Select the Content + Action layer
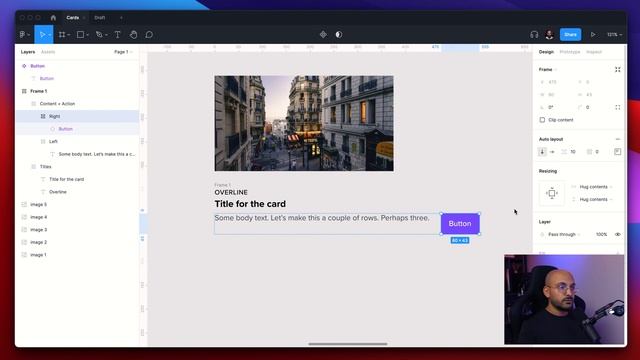Viewport: 640px width, 360px height. pos(77,104)
